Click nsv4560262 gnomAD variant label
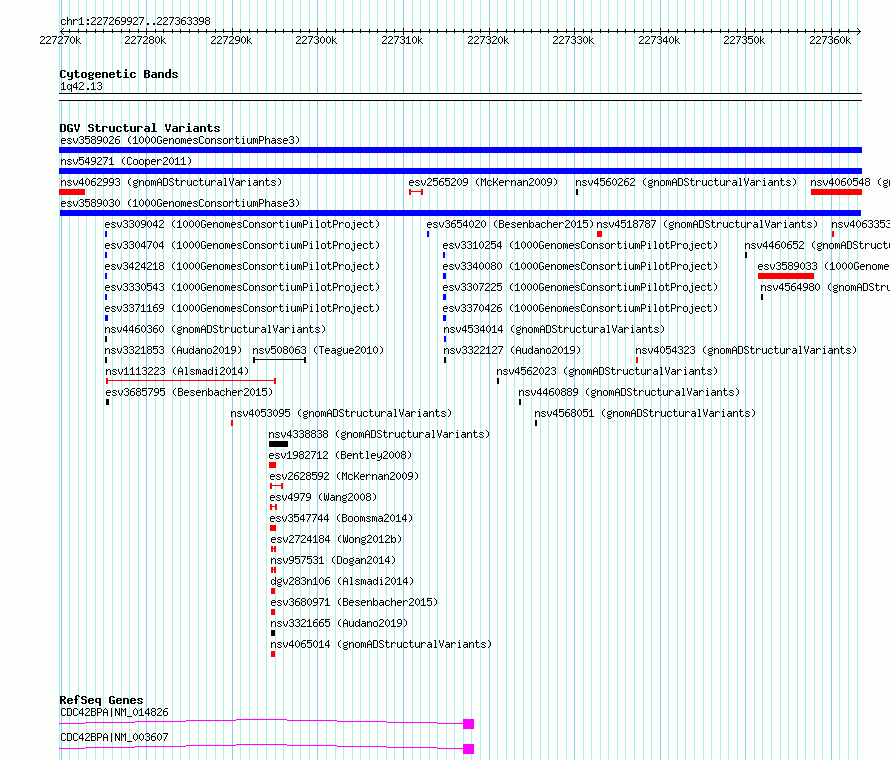Screen dimensions: 890x760 click(x=686, y=182)
